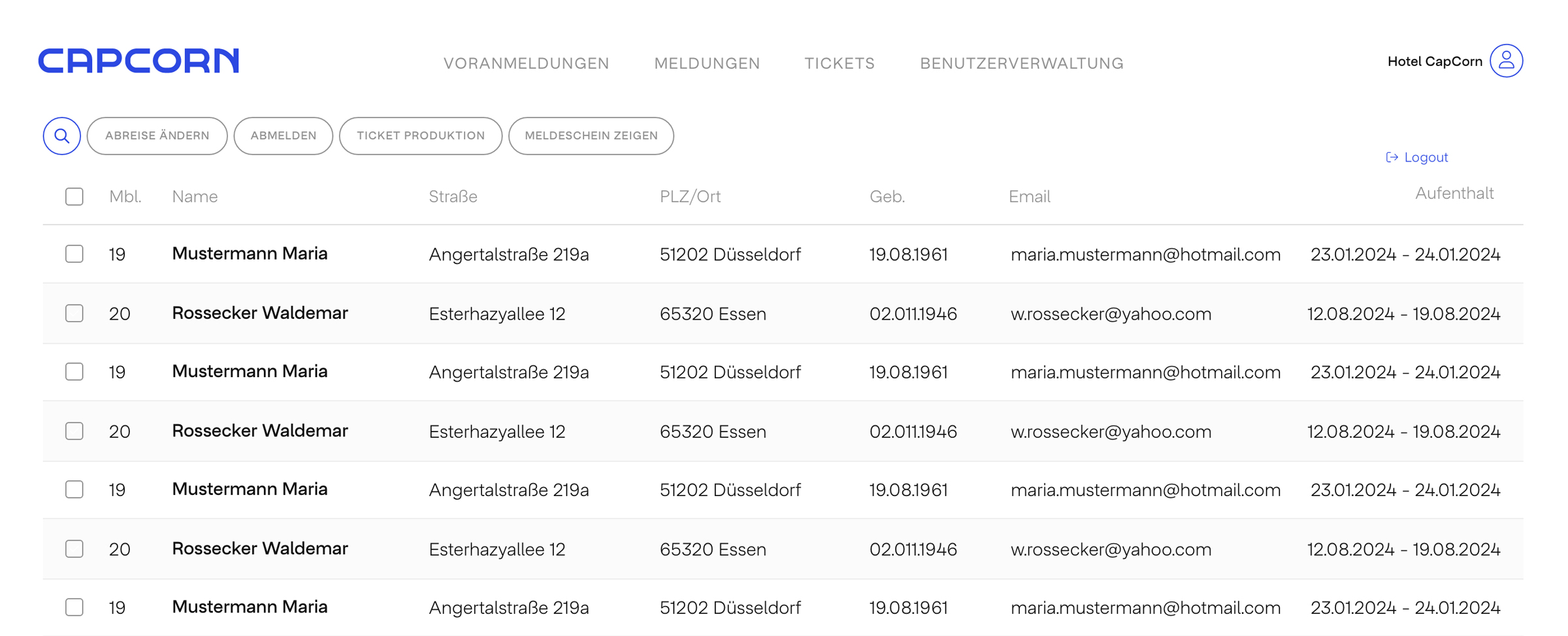
Task: Click the magnifier search icon
Action: (x=62, y=136)
